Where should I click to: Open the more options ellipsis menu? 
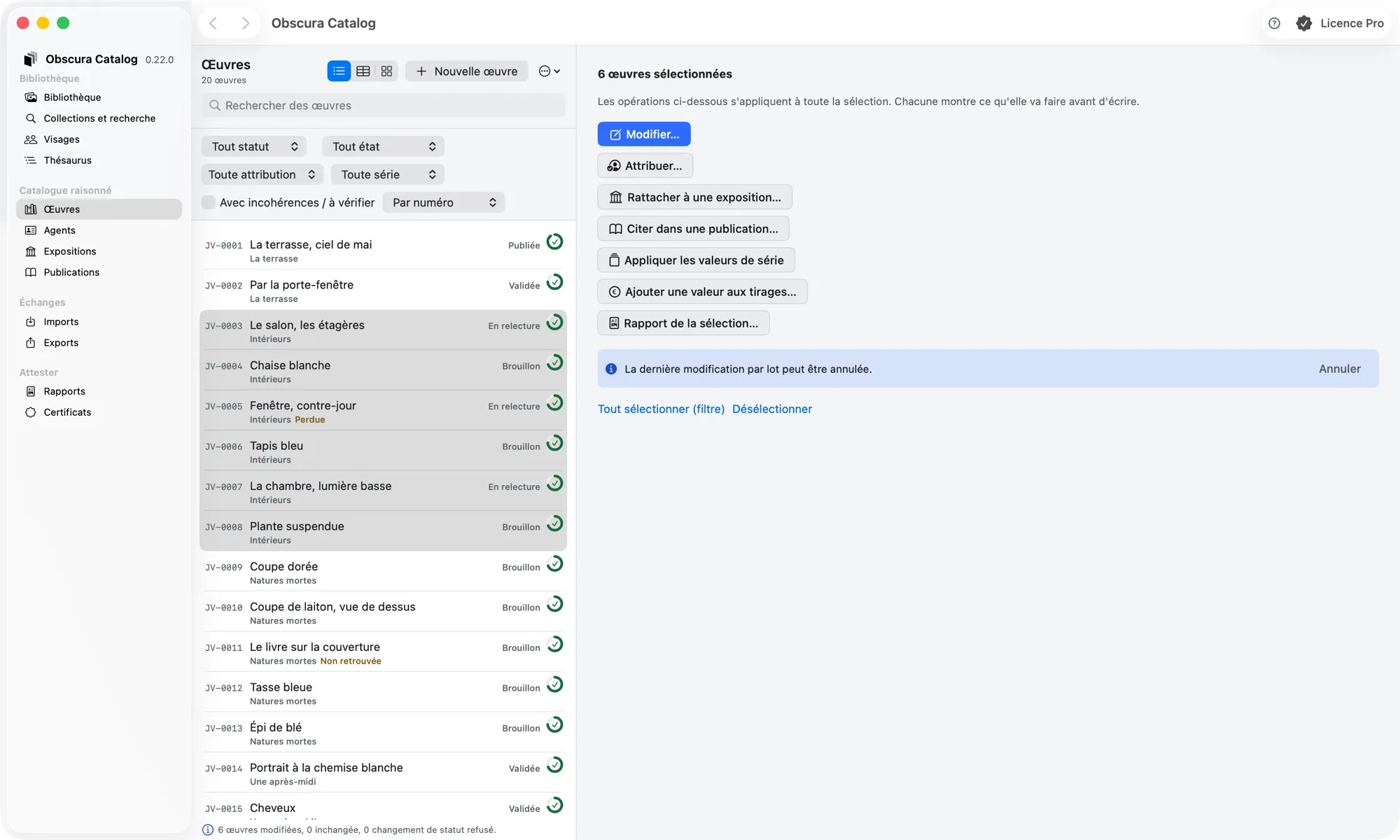549,71
